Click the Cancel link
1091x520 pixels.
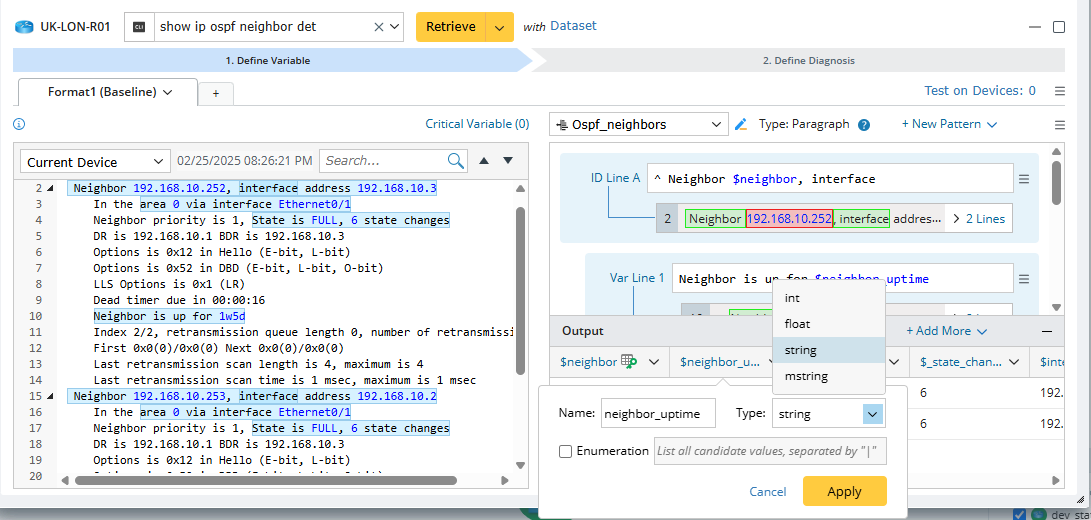[767, 491]
